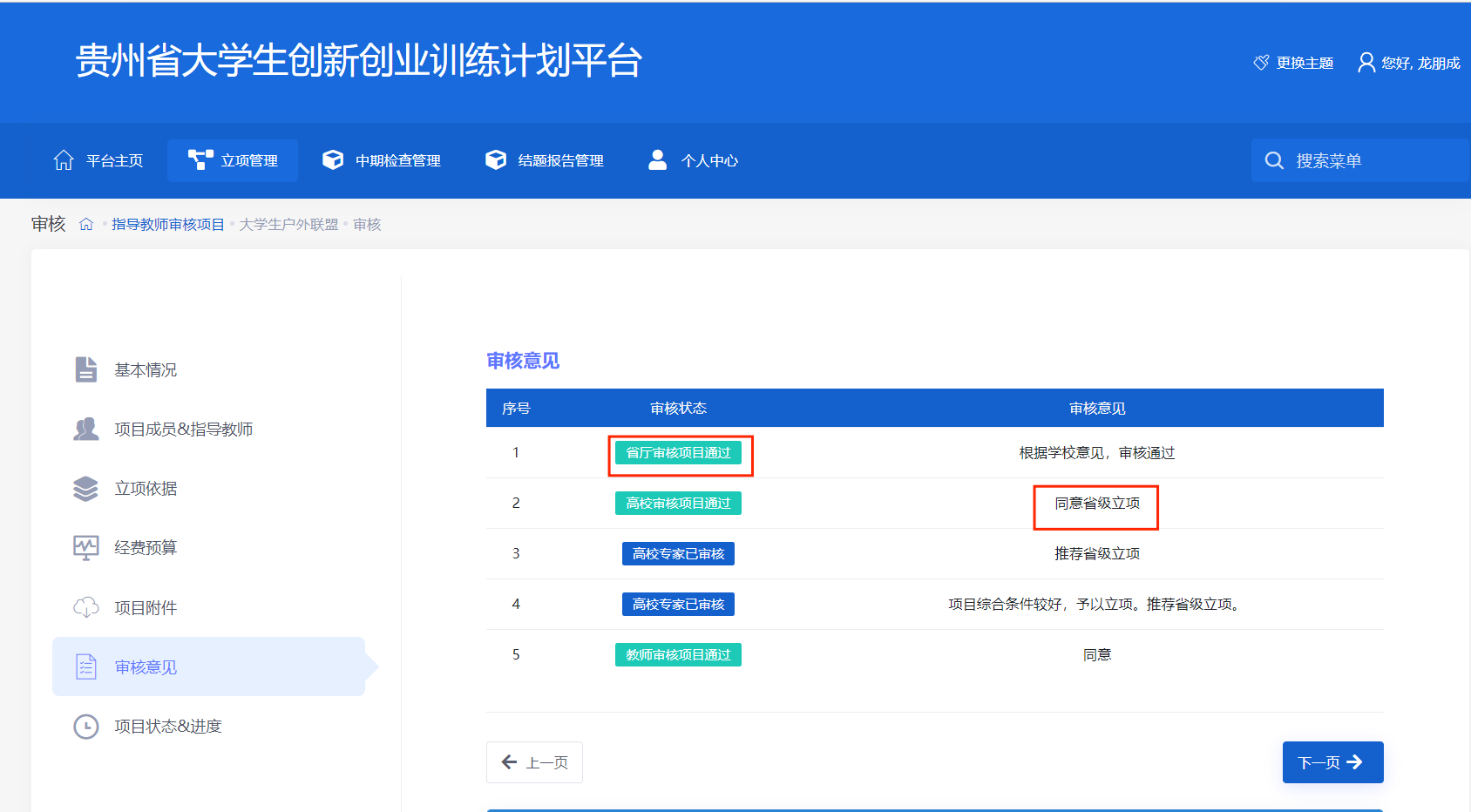Click the 项目成员&指导教师 people icon
The height and width of the screenshot is (812, 1471).
[85, 429]
